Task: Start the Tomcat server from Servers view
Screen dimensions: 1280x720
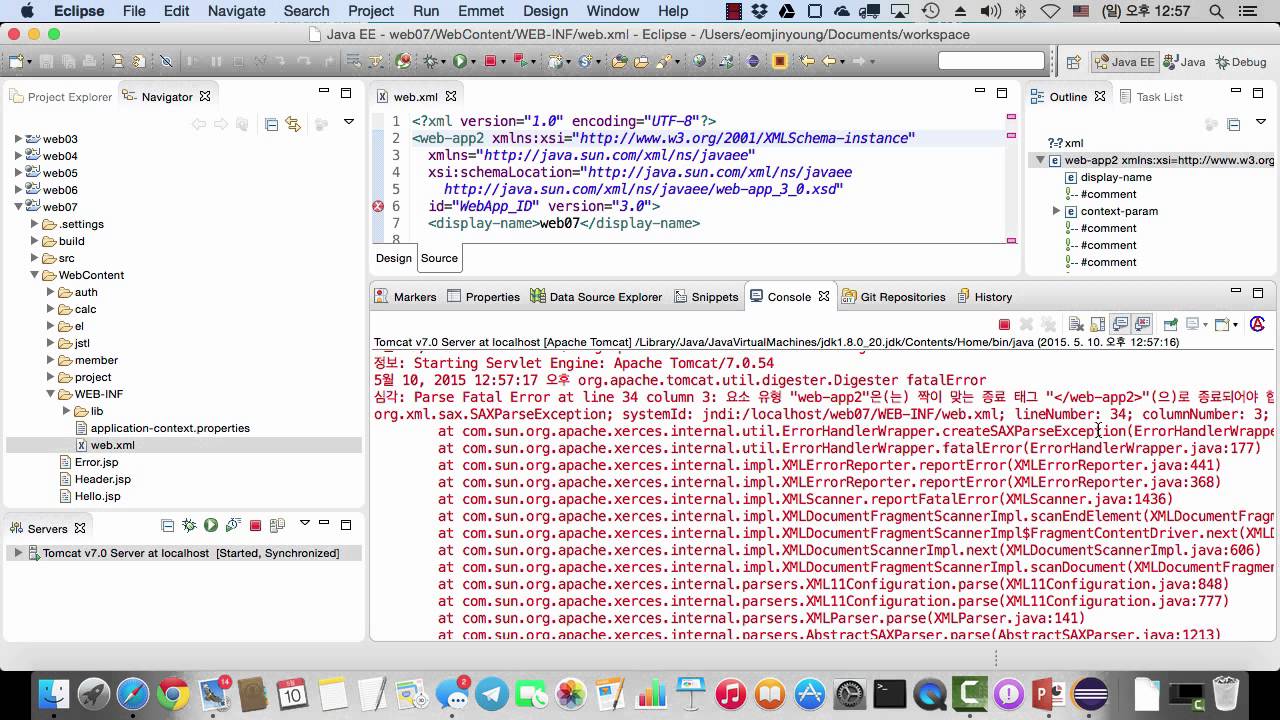Action: pos(211,525)
